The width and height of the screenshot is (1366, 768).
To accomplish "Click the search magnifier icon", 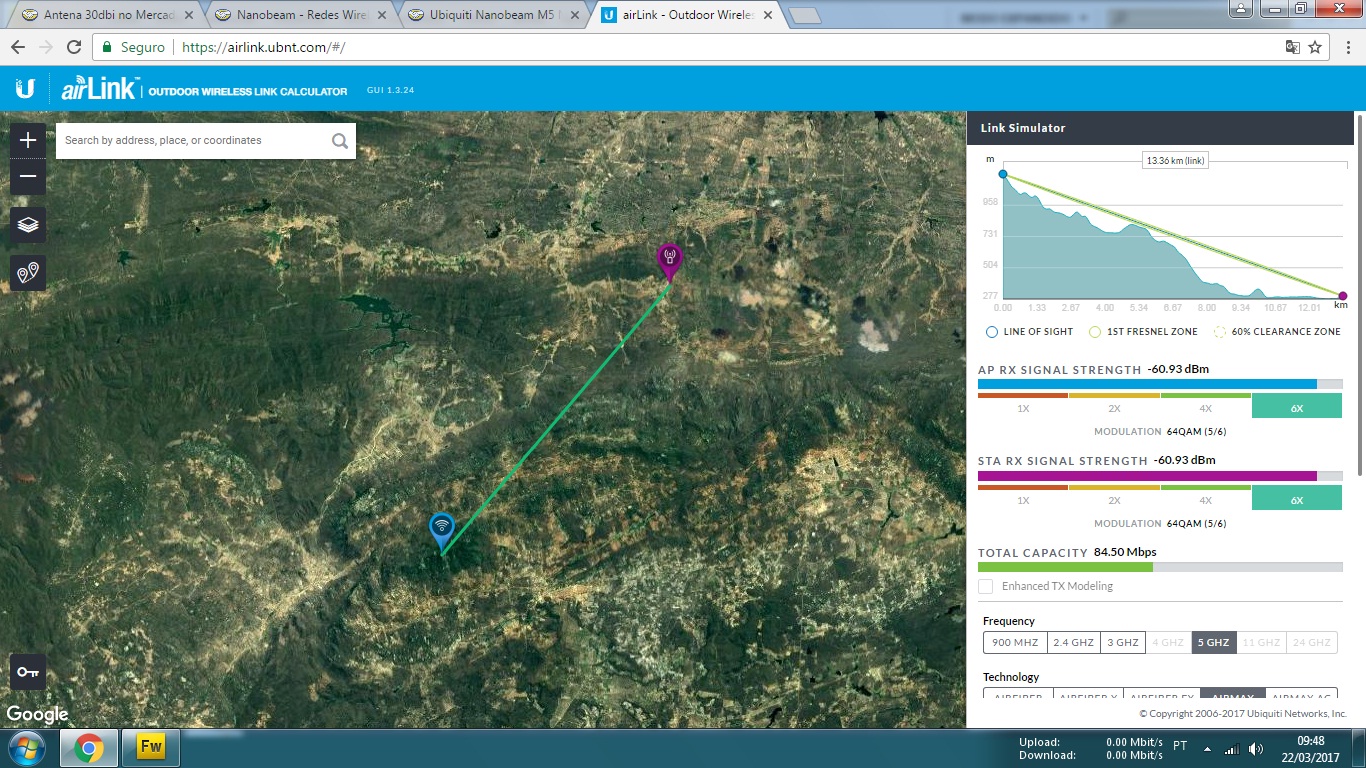I will coord(340,141).
